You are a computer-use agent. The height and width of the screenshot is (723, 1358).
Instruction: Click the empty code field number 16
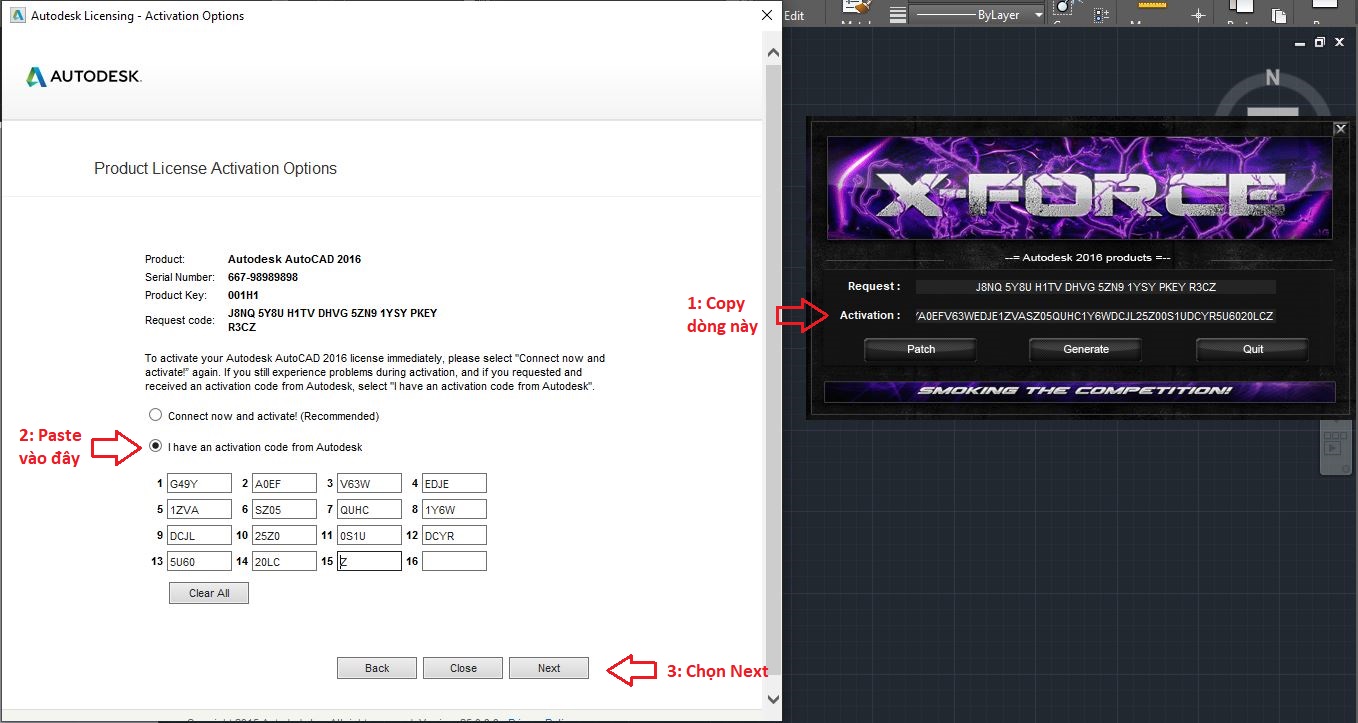(x=454, y=561)
